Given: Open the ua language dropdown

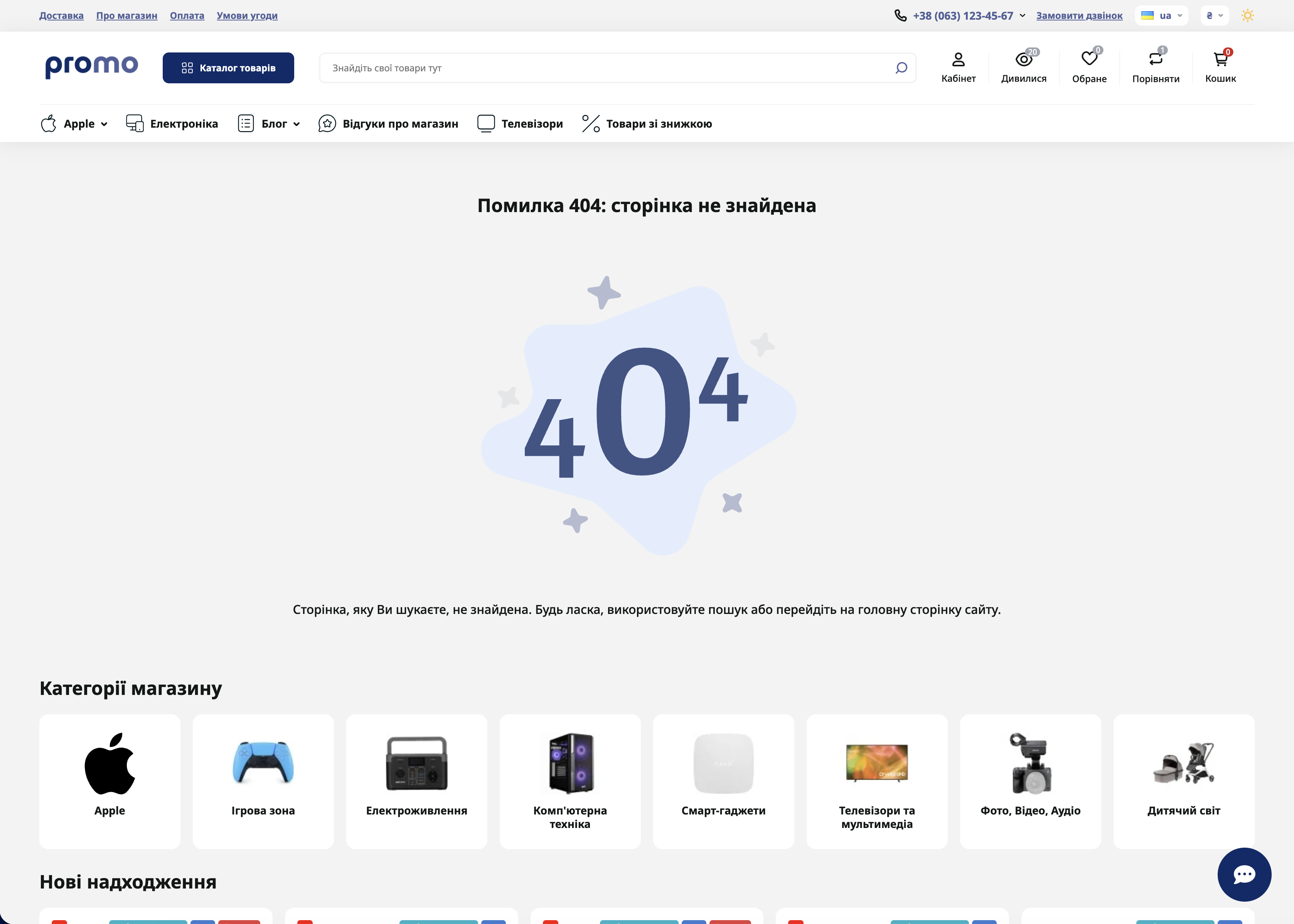Looking at the screenshot, I should click(x=1161, y=15).
